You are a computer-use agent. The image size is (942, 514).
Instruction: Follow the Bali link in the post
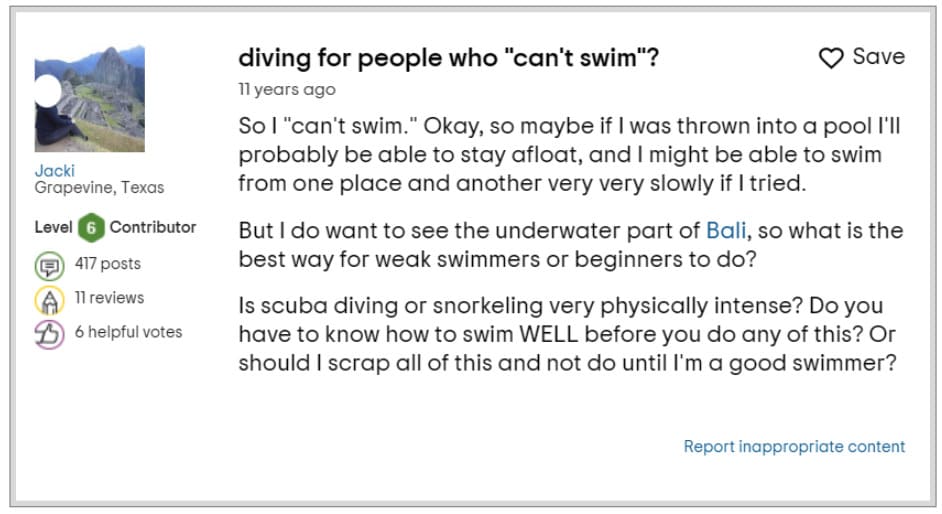coord(726,231)
